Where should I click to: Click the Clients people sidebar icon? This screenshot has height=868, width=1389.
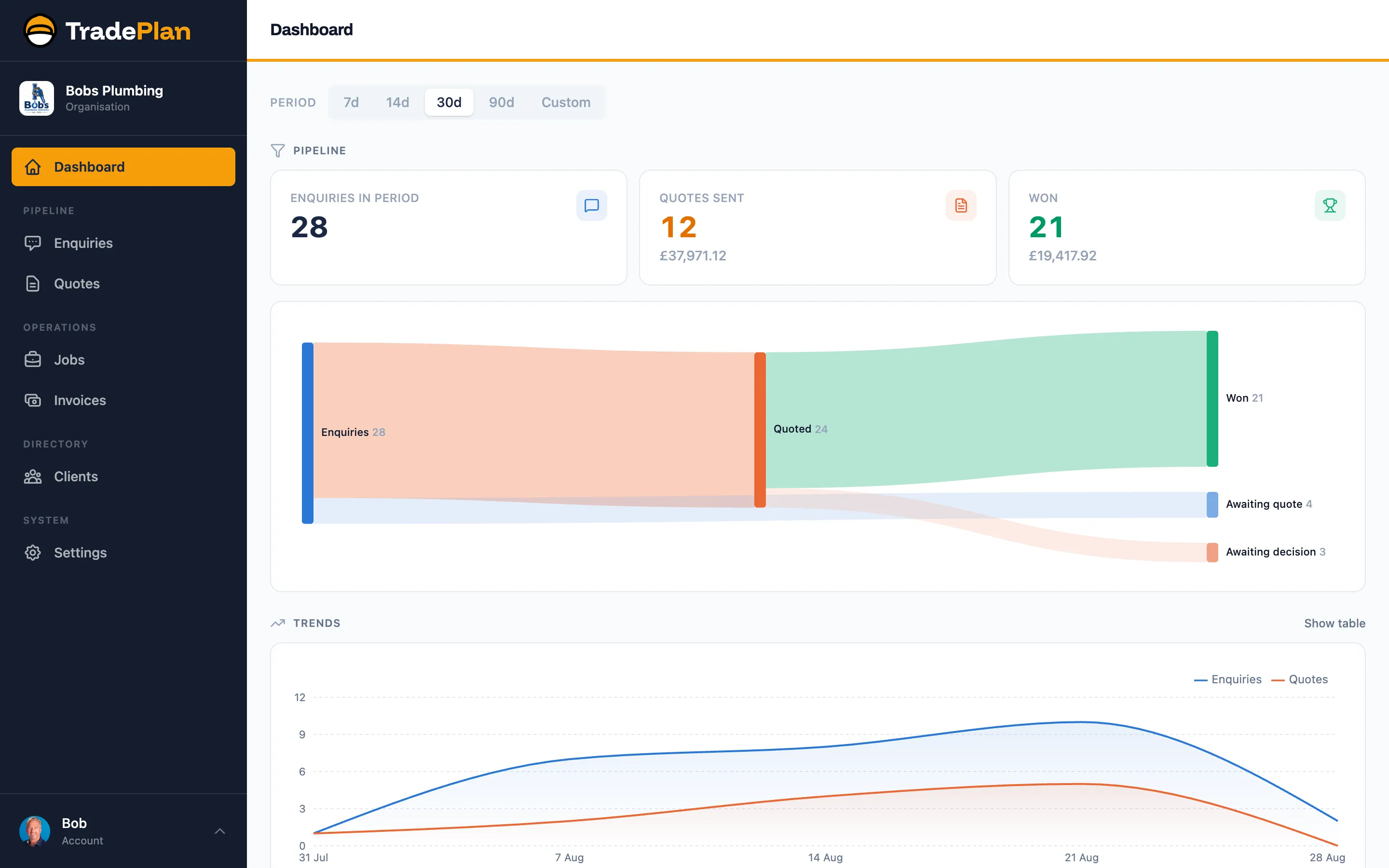pos(33,476)
